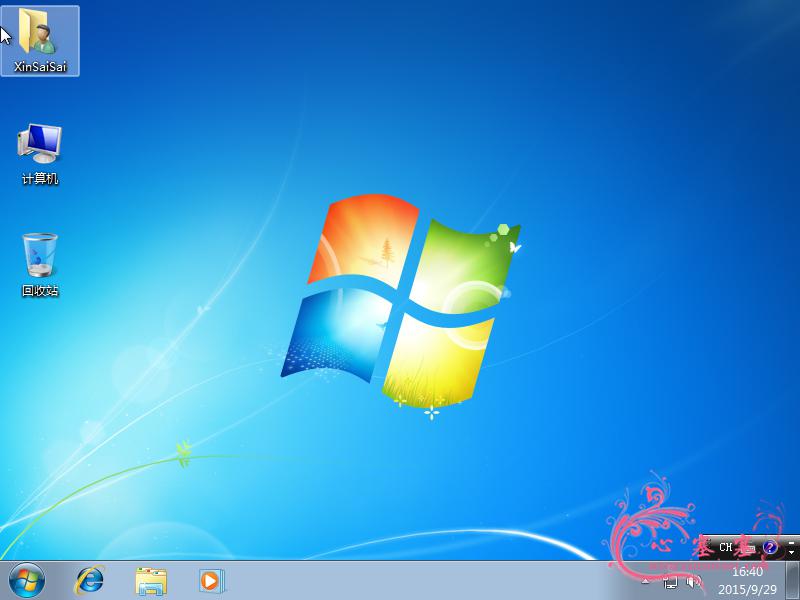Click the language bar Help icon

[770, 548]
